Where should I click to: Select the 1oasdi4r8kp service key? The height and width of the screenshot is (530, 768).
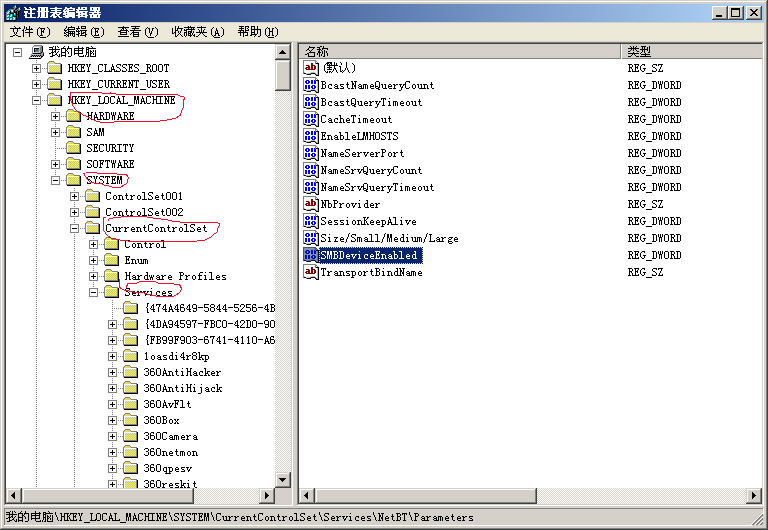(x=176, y=356)
